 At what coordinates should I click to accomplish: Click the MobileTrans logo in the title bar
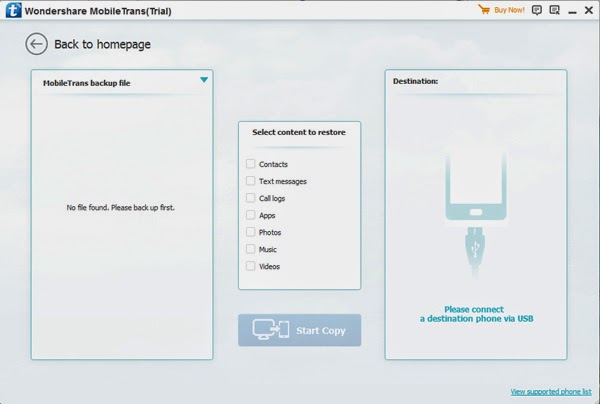(x=13, y=10)
